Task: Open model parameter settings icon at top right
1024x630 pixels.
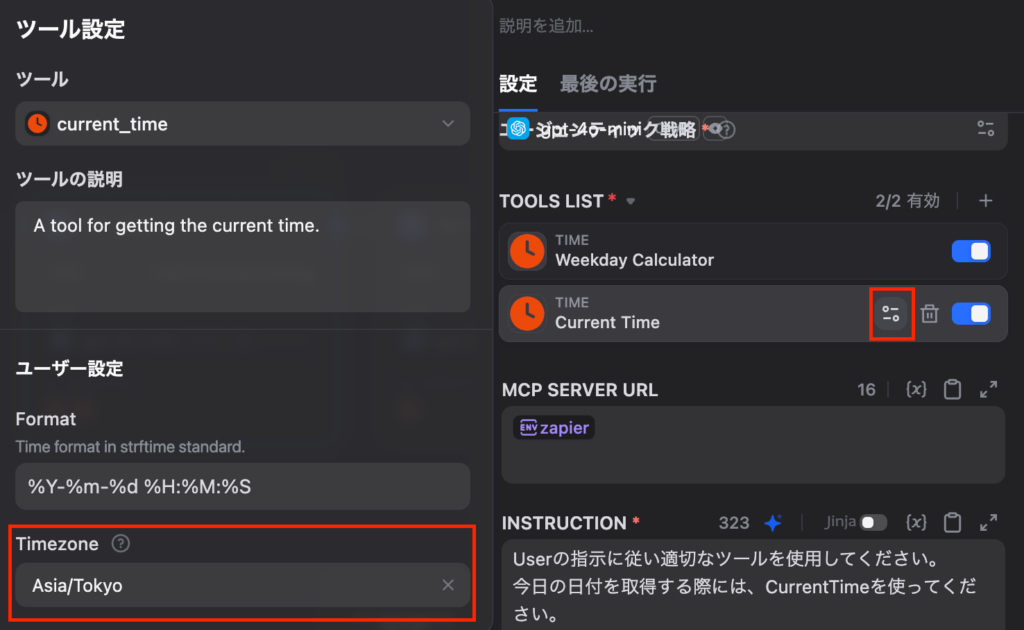Action: (985, 128)
